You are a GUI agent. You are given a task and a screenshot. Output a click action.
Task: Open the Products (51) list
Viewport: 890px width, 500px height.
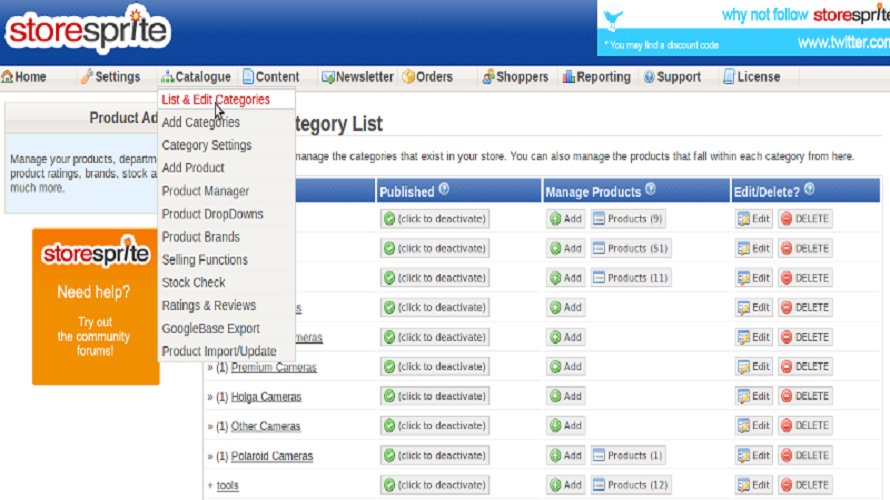click(631, 248)
